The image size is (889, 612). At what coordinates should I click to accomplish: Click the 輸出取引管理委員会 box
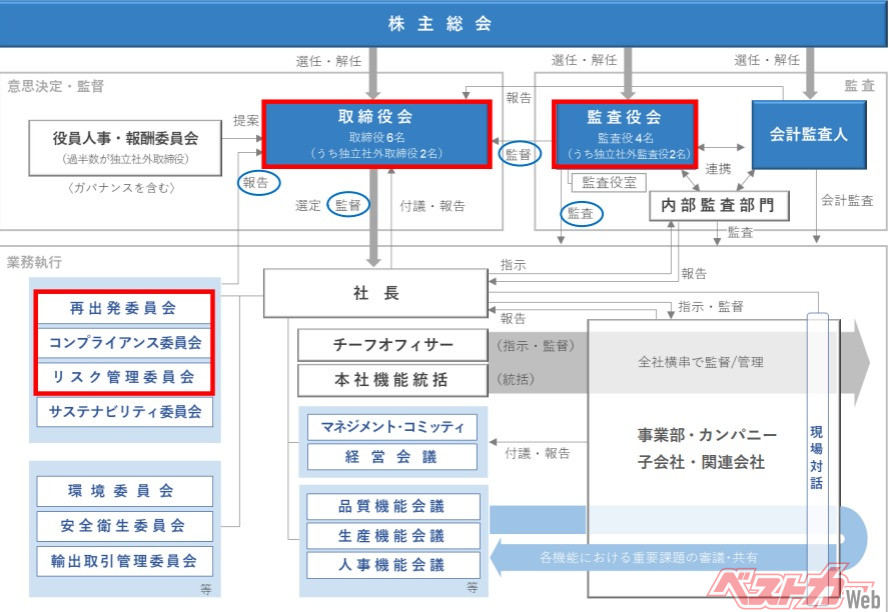click(125, 560)
